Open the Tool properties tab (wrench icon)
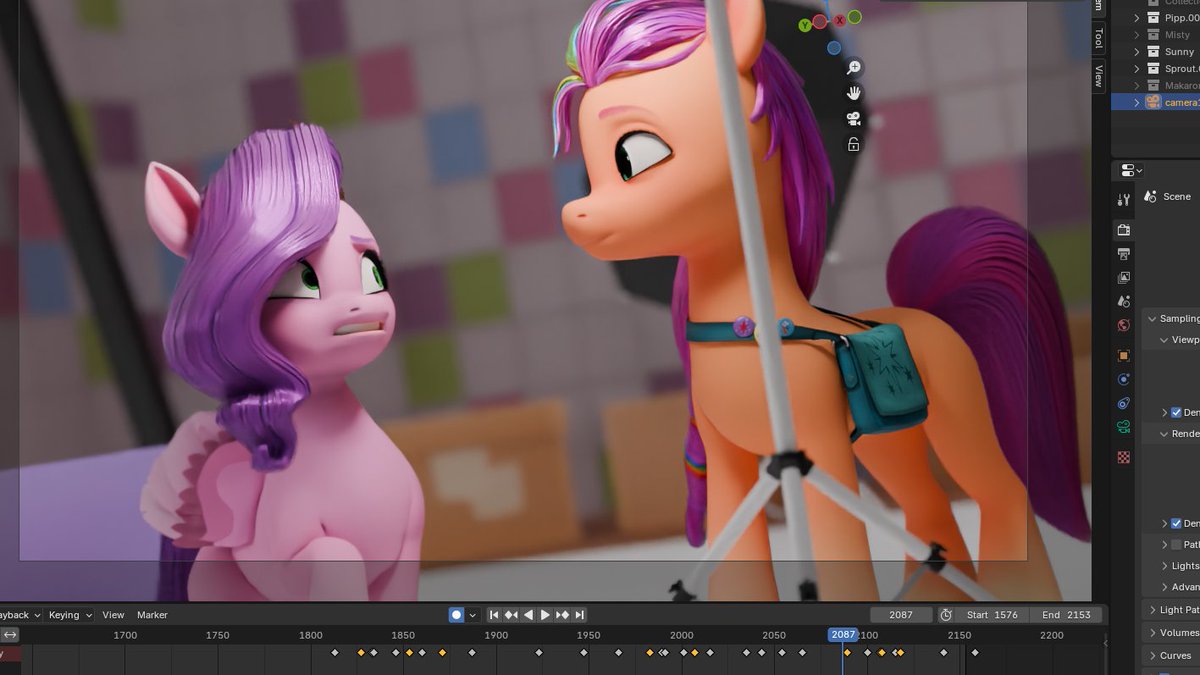This screenshot has width=1200, height=675. click(1123, 200)
